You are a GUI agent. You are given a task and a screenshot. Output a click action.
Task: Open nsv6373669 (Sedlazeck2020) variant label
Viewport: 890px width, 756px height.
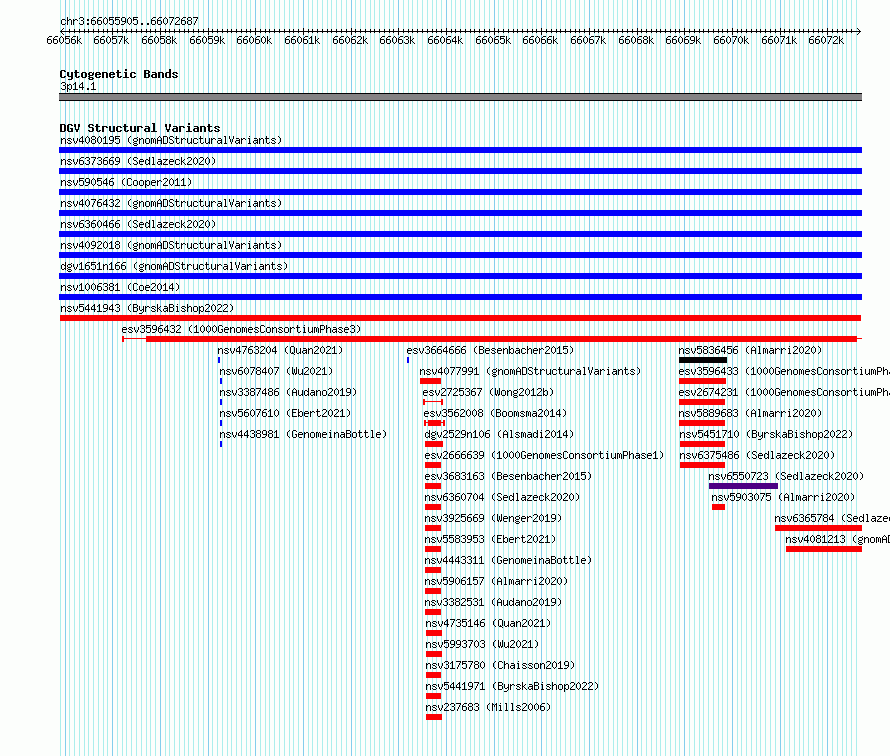[138, 161]
